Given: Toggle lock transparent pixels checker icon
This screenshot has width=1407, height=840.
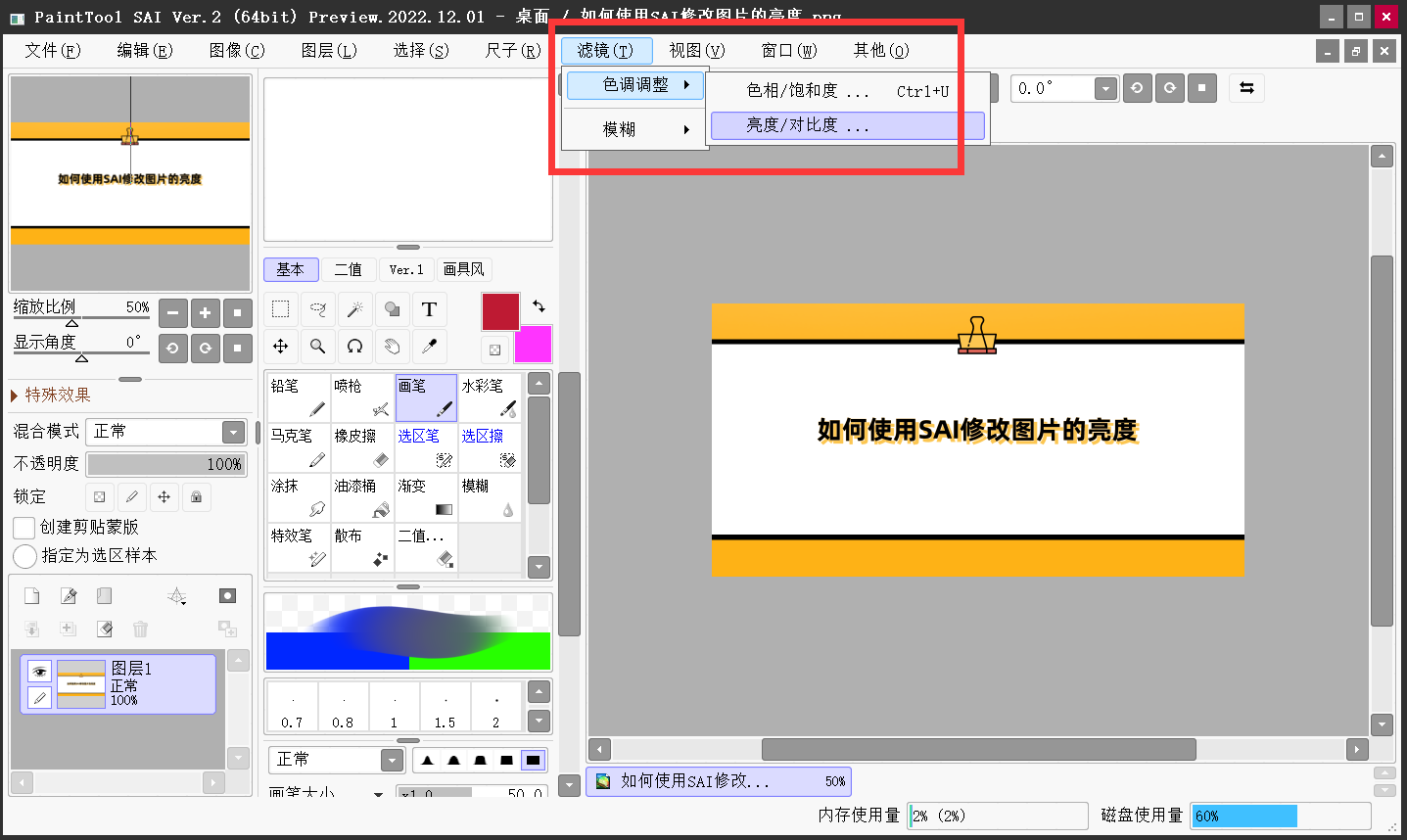Looking at the screenshot, I should pos(99,496).
